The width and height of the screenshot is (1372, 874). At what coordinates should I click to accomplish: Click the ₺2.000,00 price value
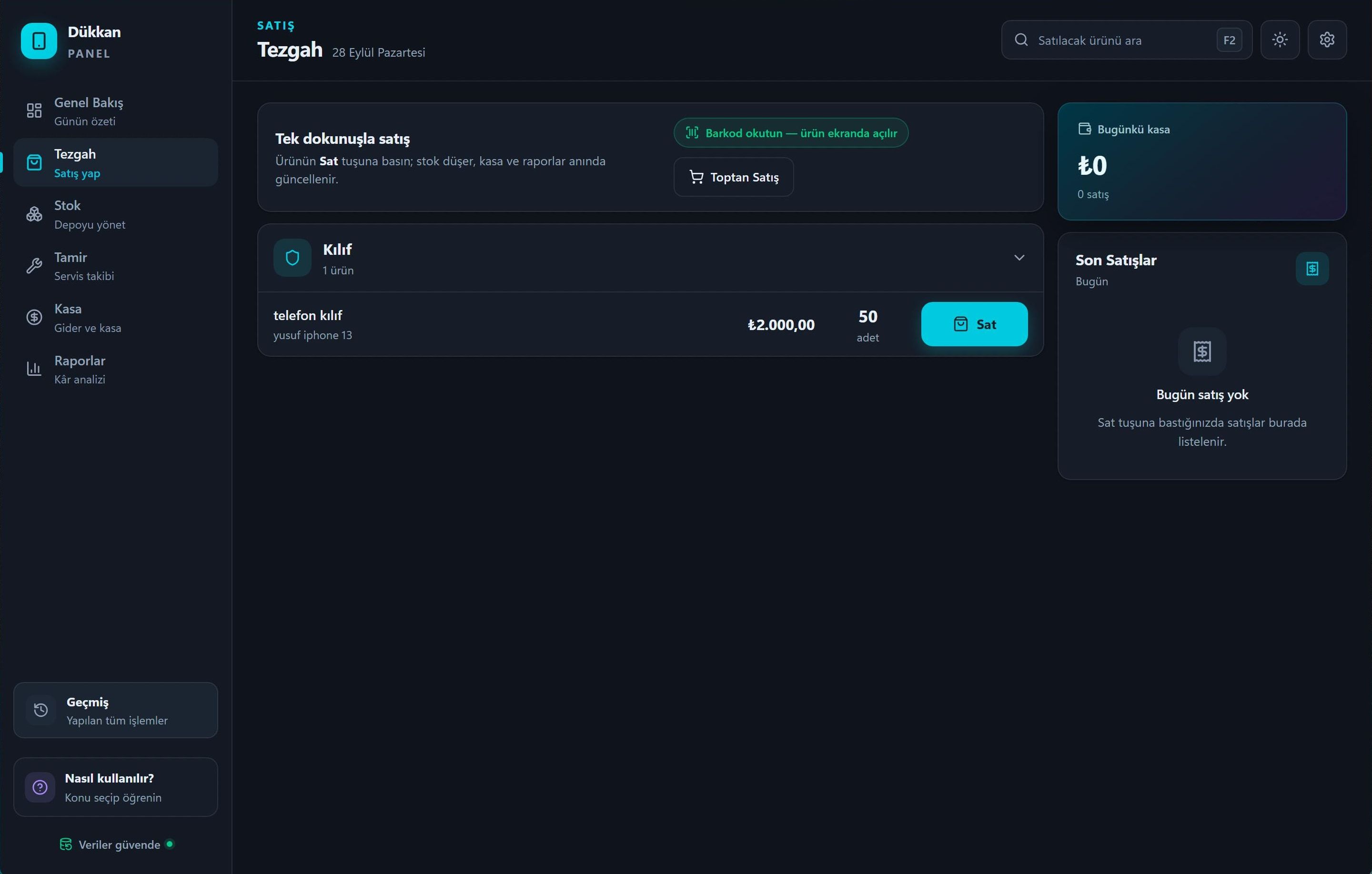[x=781, y=325]
